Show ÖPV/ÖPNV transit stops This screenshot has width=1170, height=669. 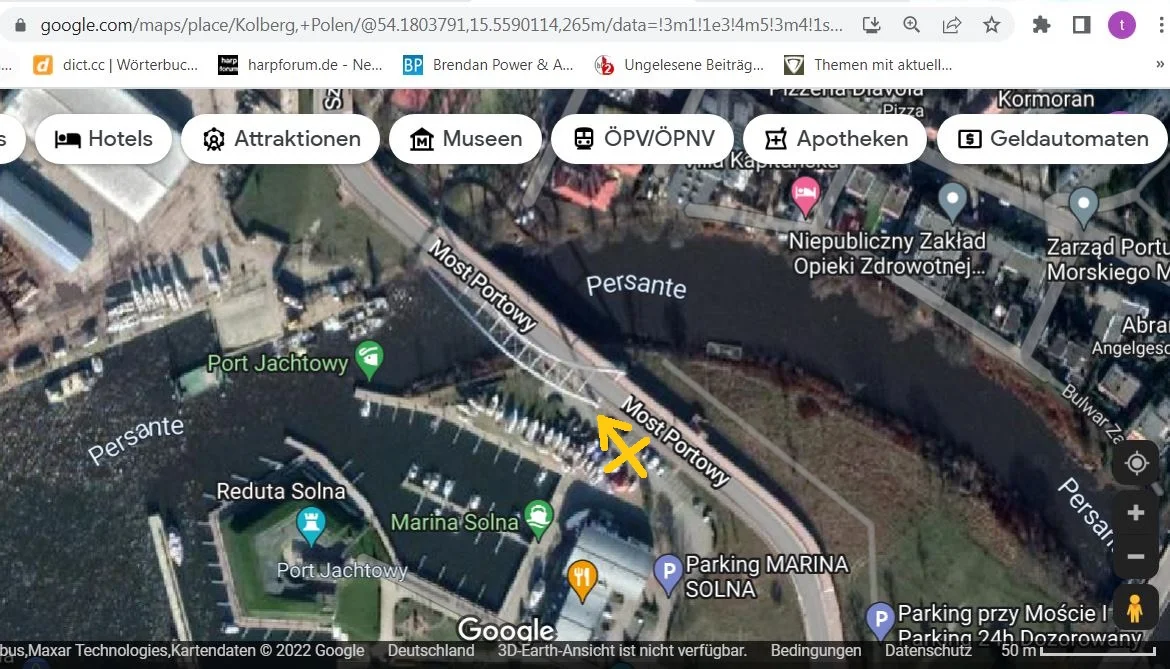(x=641, y=139)
